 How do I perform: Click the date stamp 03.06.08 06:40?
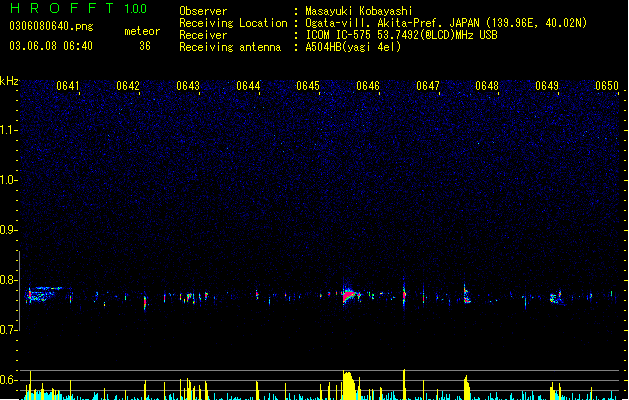51,46
